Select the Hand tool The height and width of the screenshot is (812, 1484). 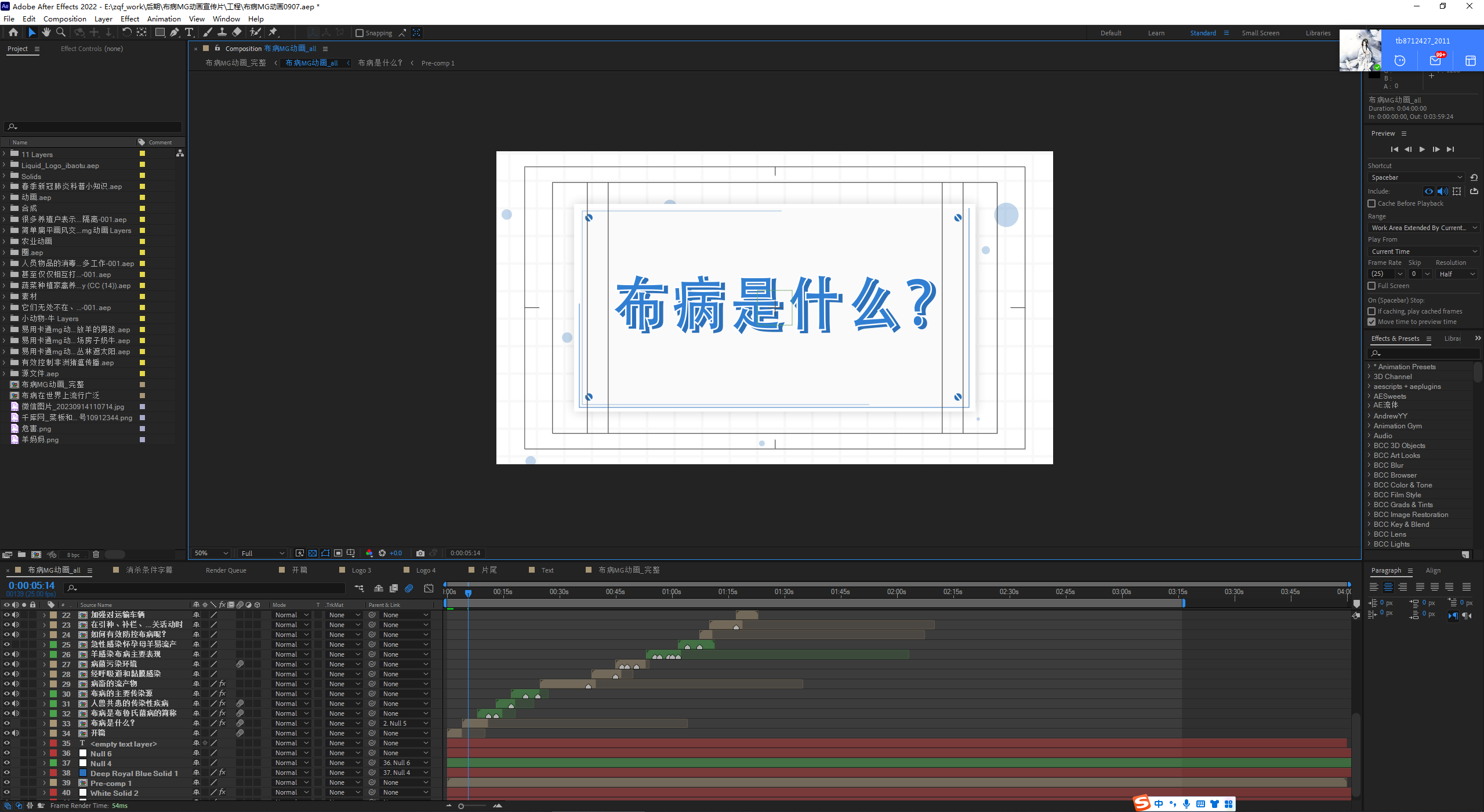coord(46,32)
